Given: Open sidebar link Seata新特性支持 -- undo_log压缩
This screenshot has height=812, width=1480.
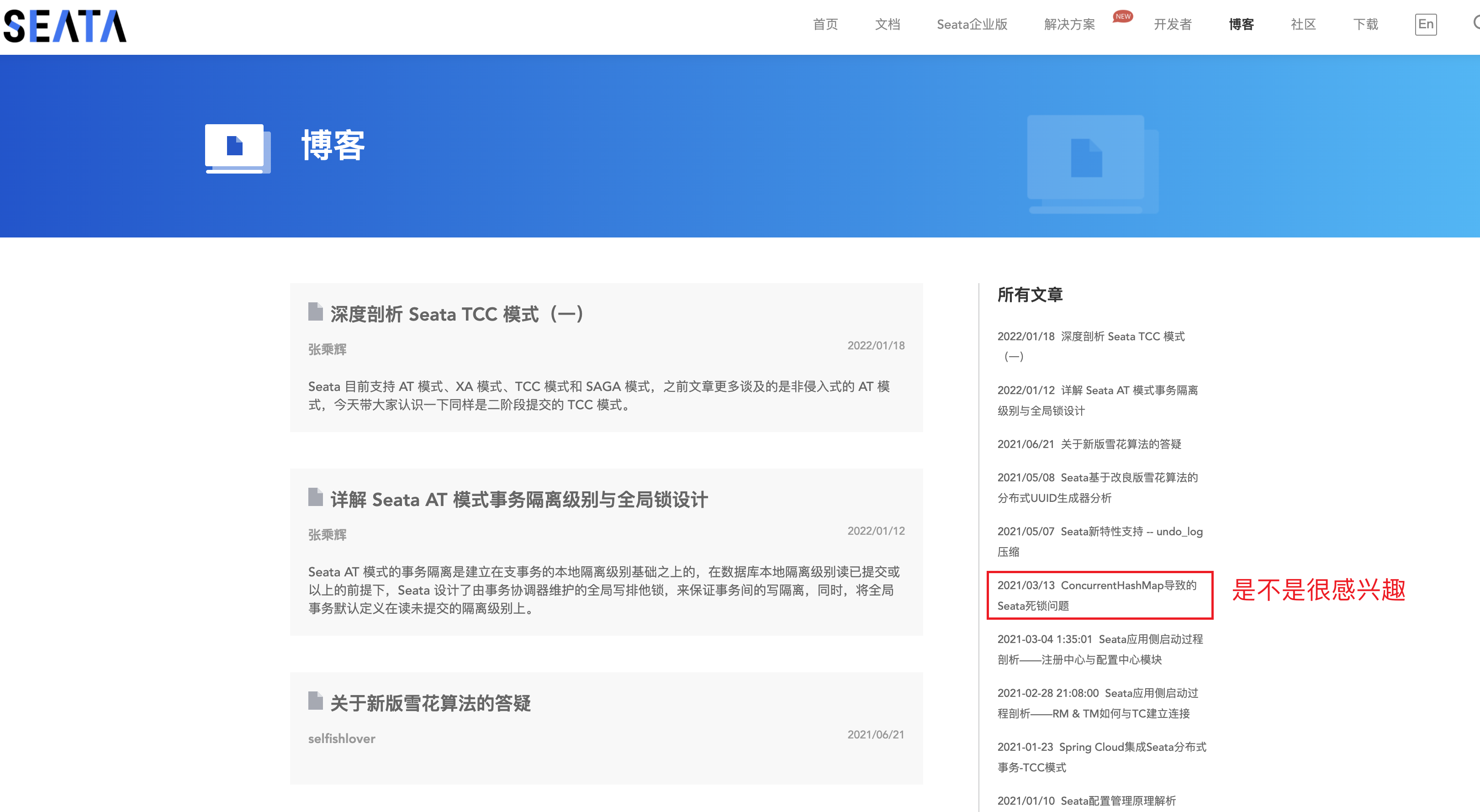Looking at the screenshot, I should [1099, 542].
